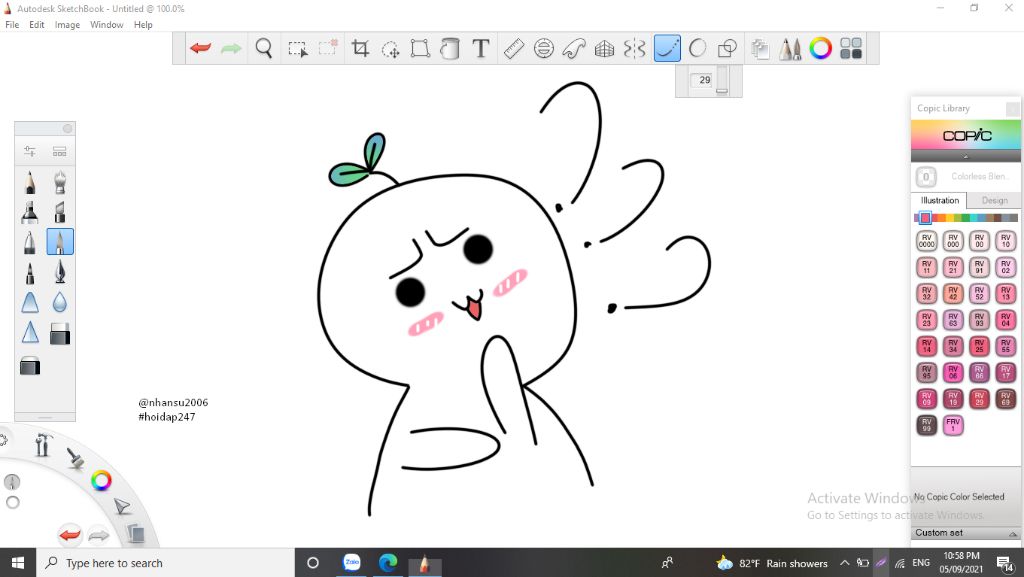Click the Copic color family strip

click(965, 218)
